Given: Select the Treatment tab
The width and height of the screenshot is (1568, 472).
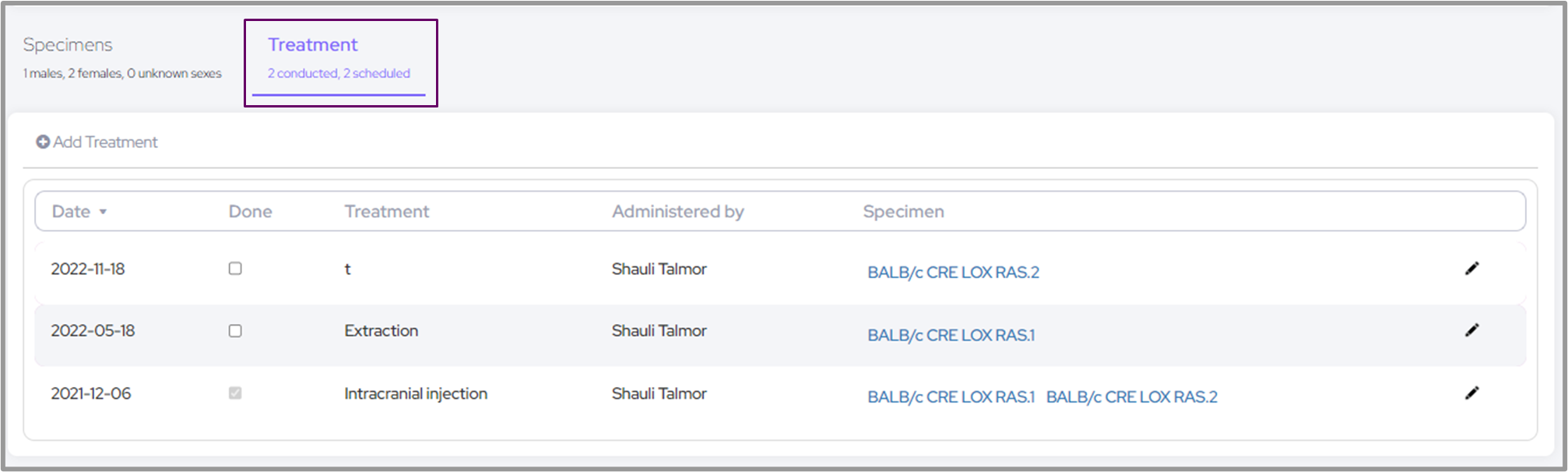Looking at the screenshot, I should [313, 45].
